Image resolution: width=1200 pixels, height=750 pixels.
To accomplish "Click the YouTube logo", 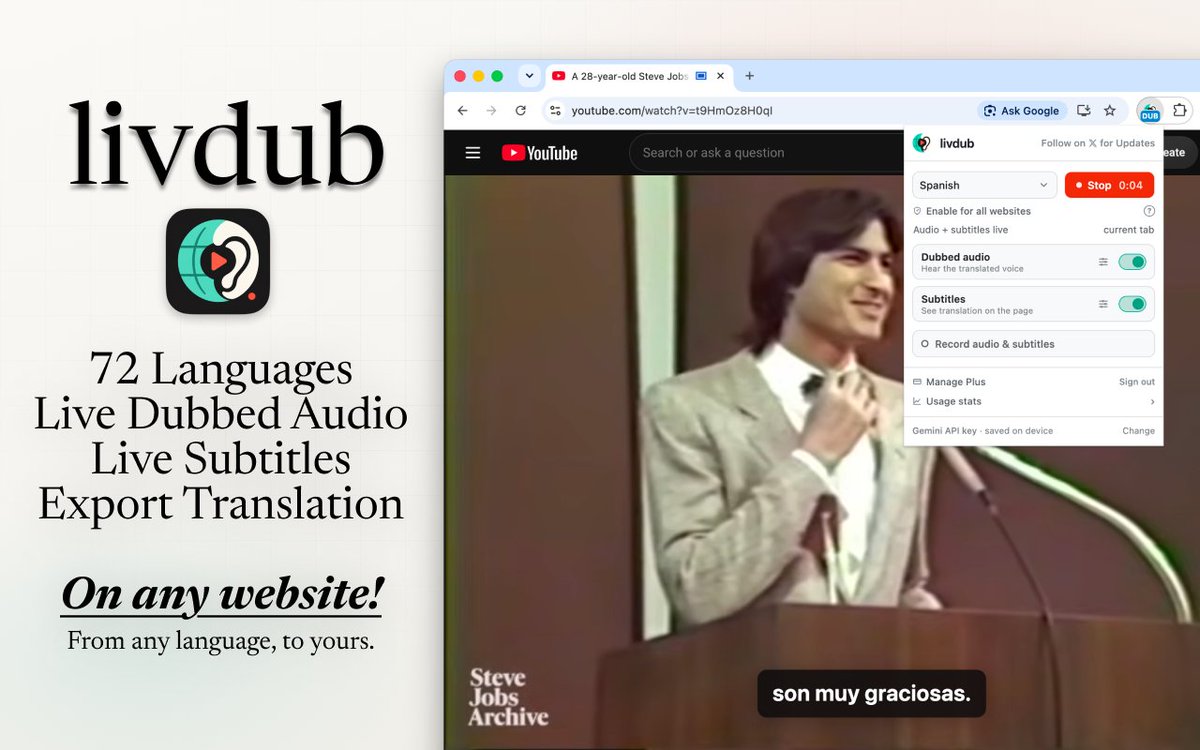I will [x=540, y=153].
